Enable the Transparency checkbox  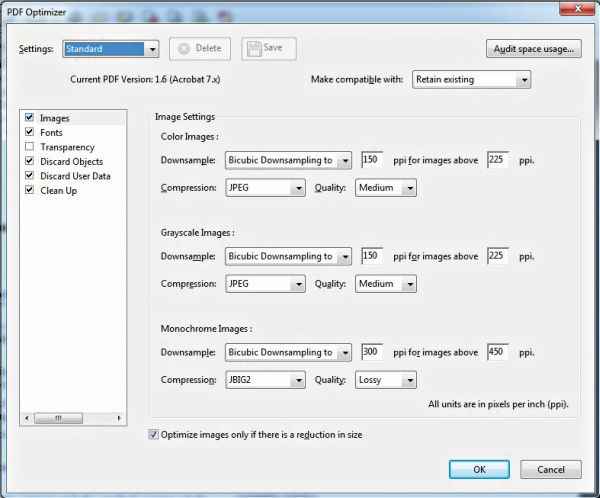point(29,146)
